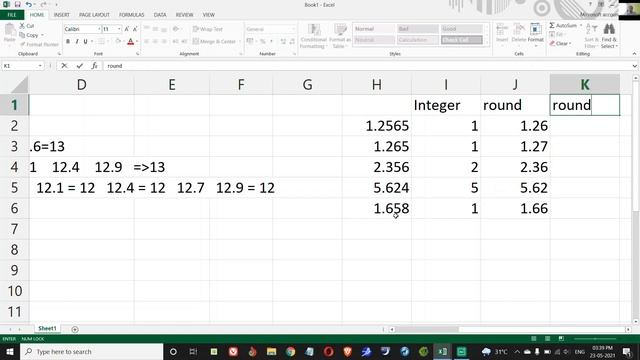Open the FILE tab
The image size is (640, 360).
point(12,15)
